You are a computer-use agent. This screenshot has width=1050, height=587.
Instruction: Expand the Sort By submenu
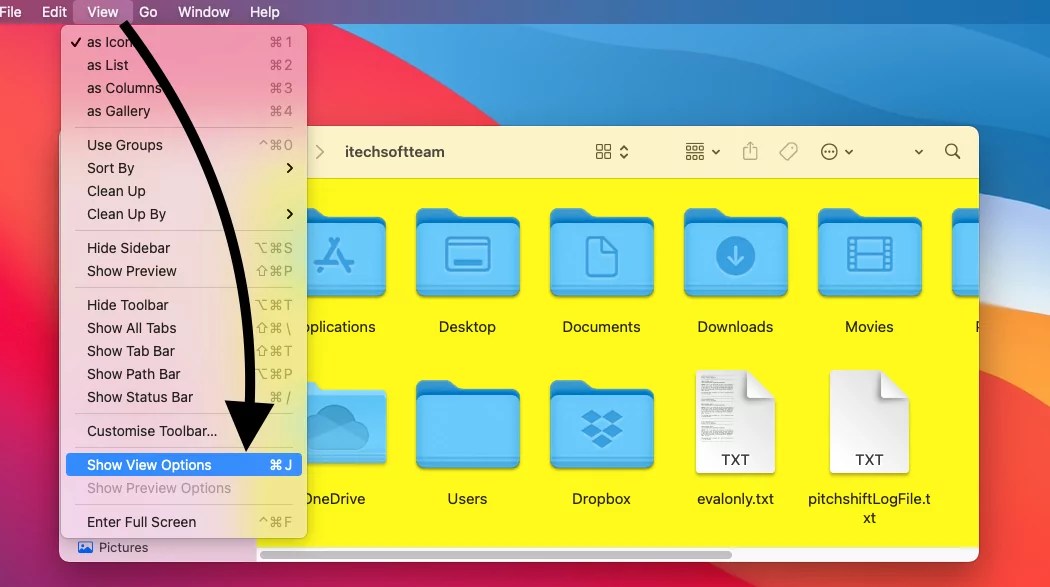click(x=111, y=168)
